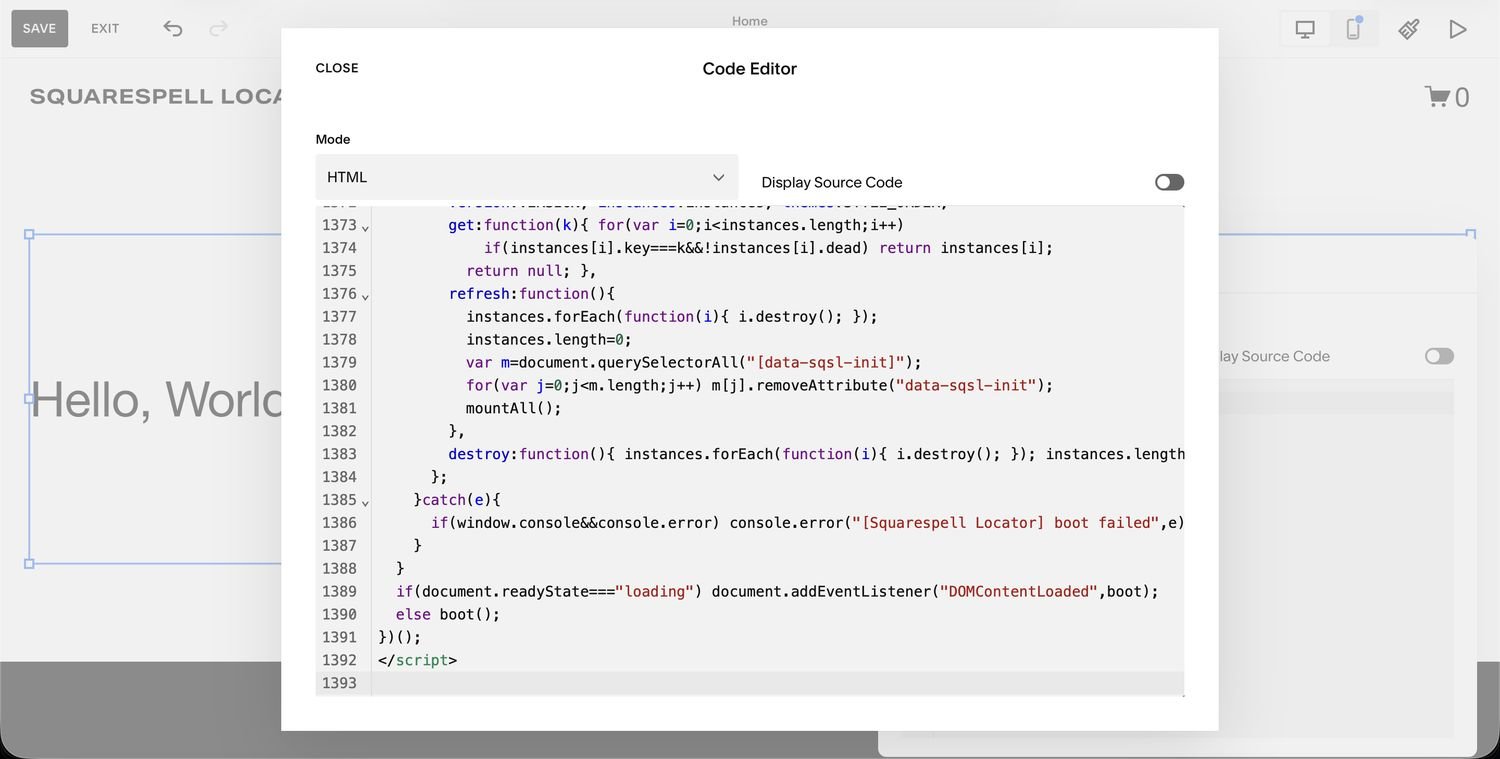Click the else boot(); code line
The height and width of the screenshot is (759, 1500).
447,614
